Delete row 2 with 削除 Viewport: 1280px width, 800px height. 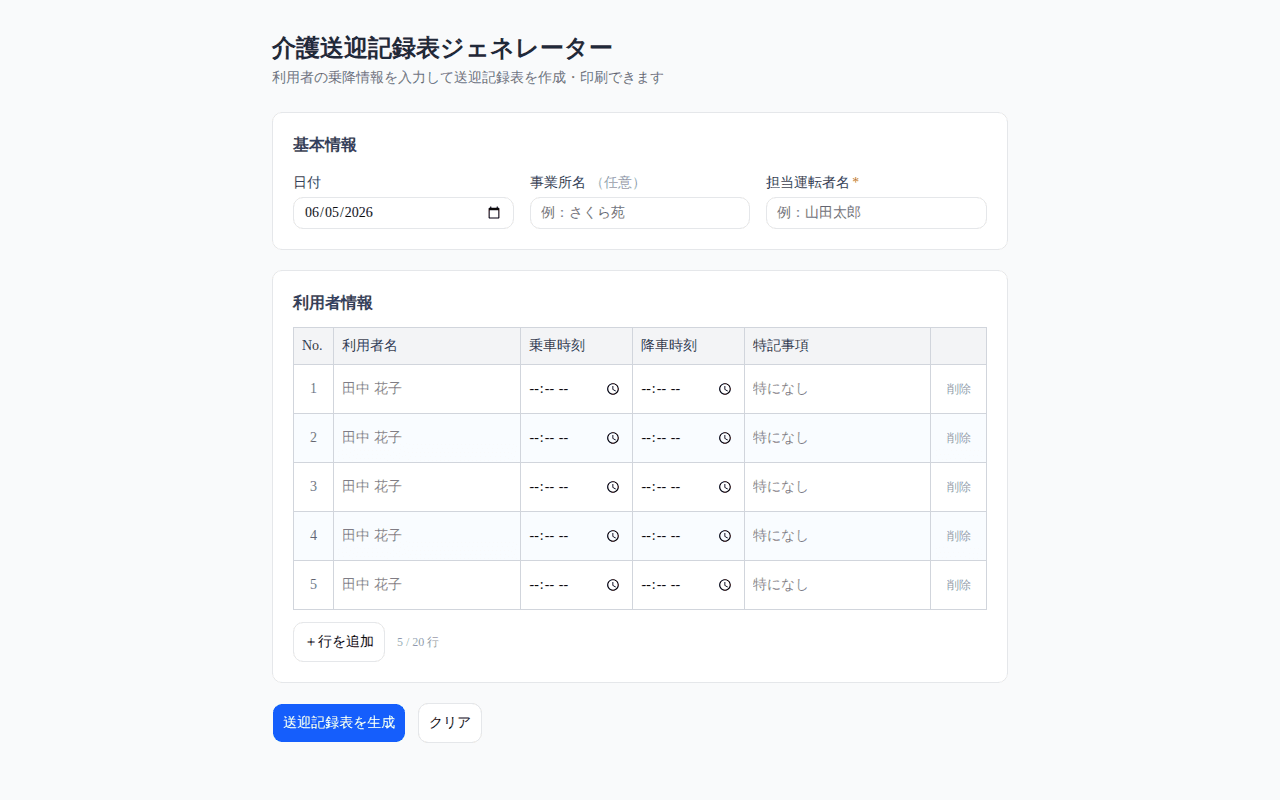(x=959, y=438)
